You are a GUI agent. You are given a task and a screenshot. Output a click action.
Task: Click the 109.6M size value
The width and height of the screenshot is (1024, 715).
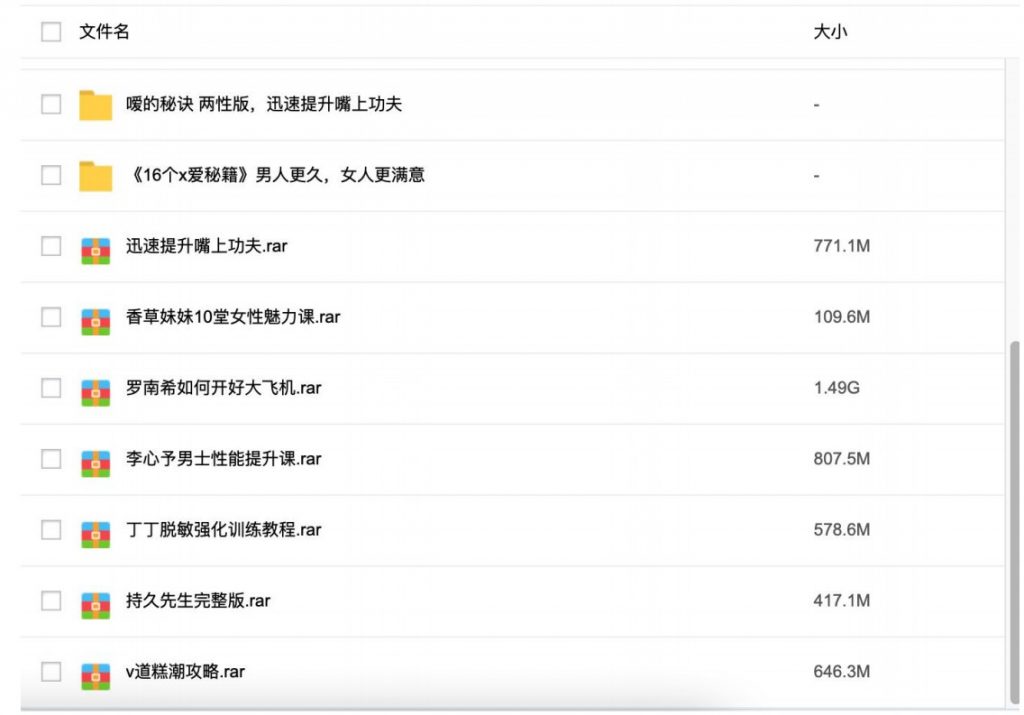tap(842, 317)
